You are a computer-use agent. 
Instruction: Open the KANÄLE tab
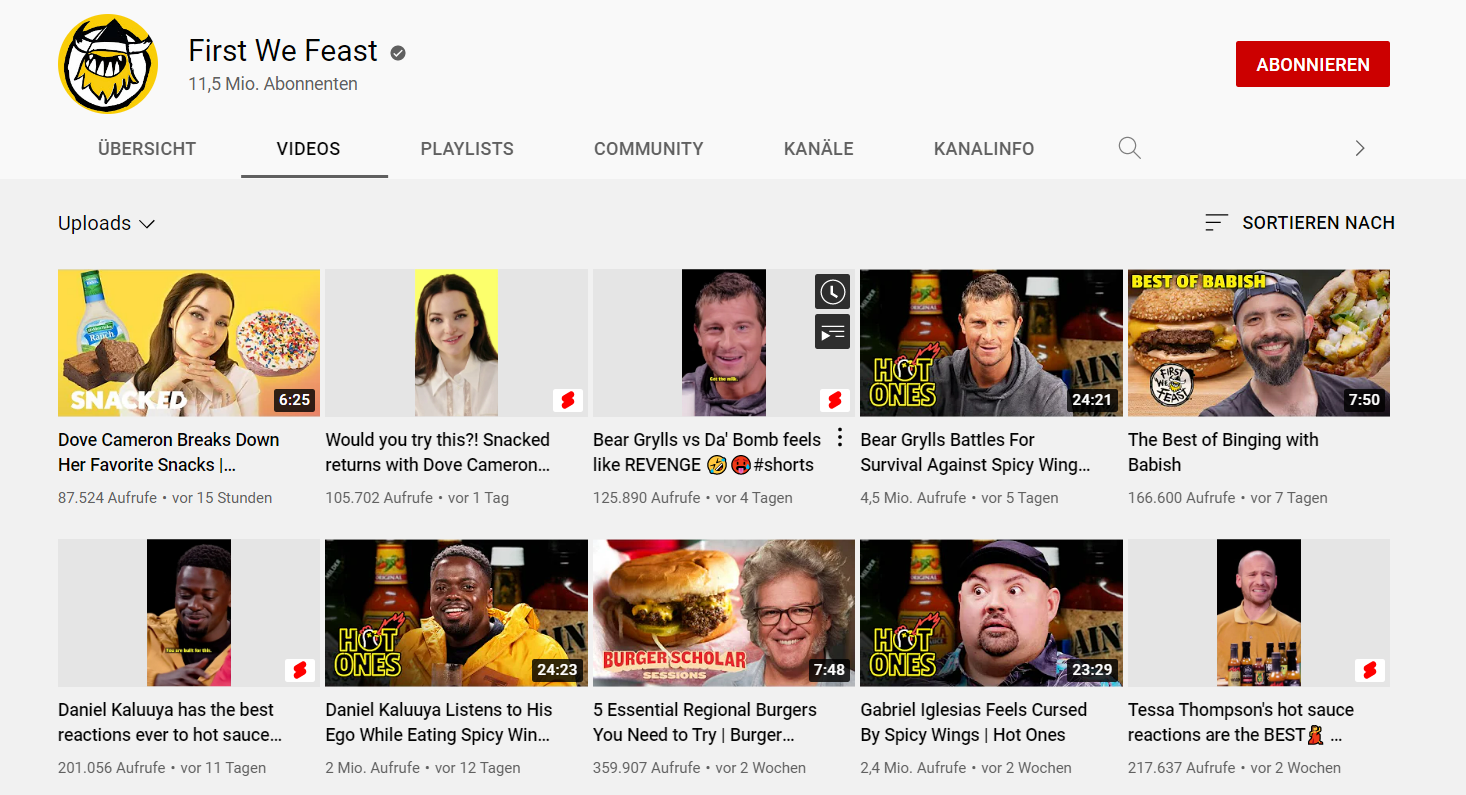pos(819,149)
